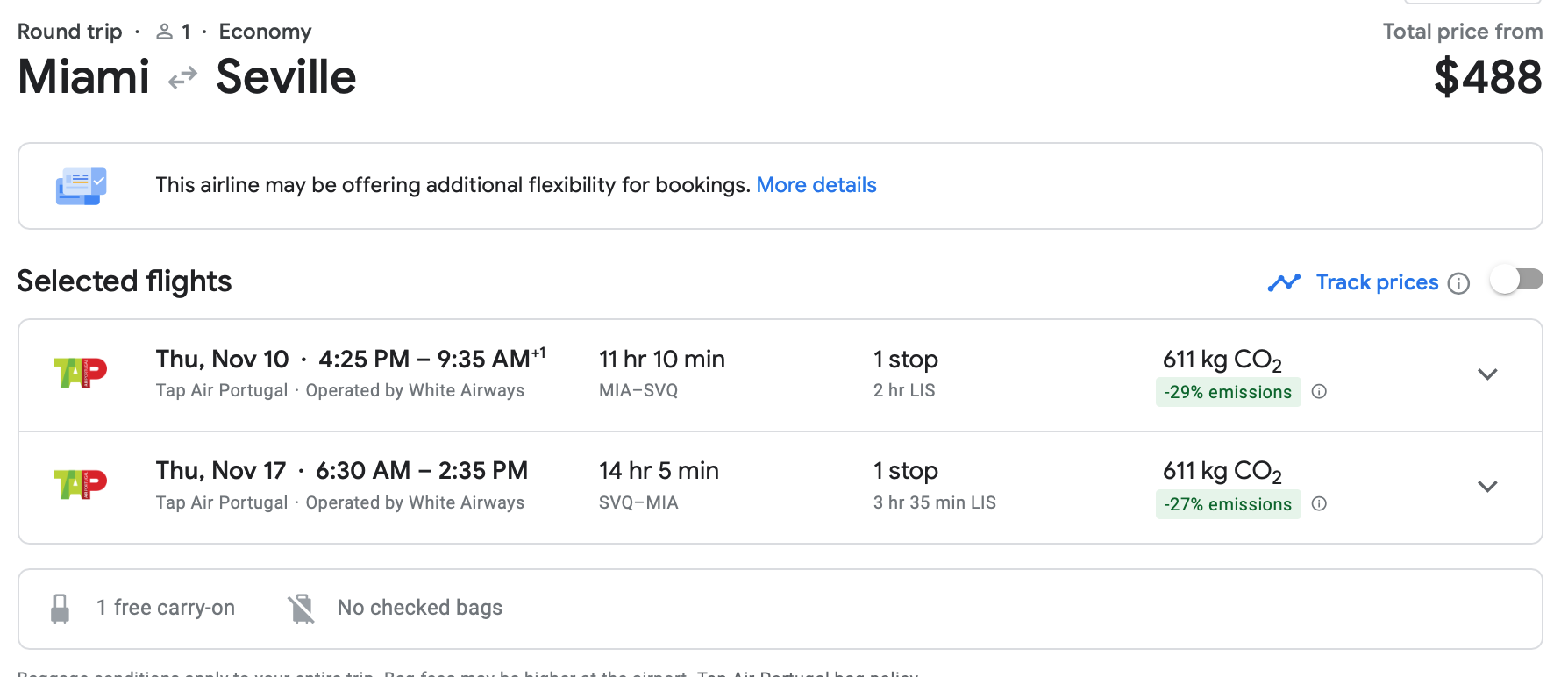The width and height of the screenshot is (1568, 677).
Task: Click the Track prices trend-line icon
Action: click(x=1284, y=282)
